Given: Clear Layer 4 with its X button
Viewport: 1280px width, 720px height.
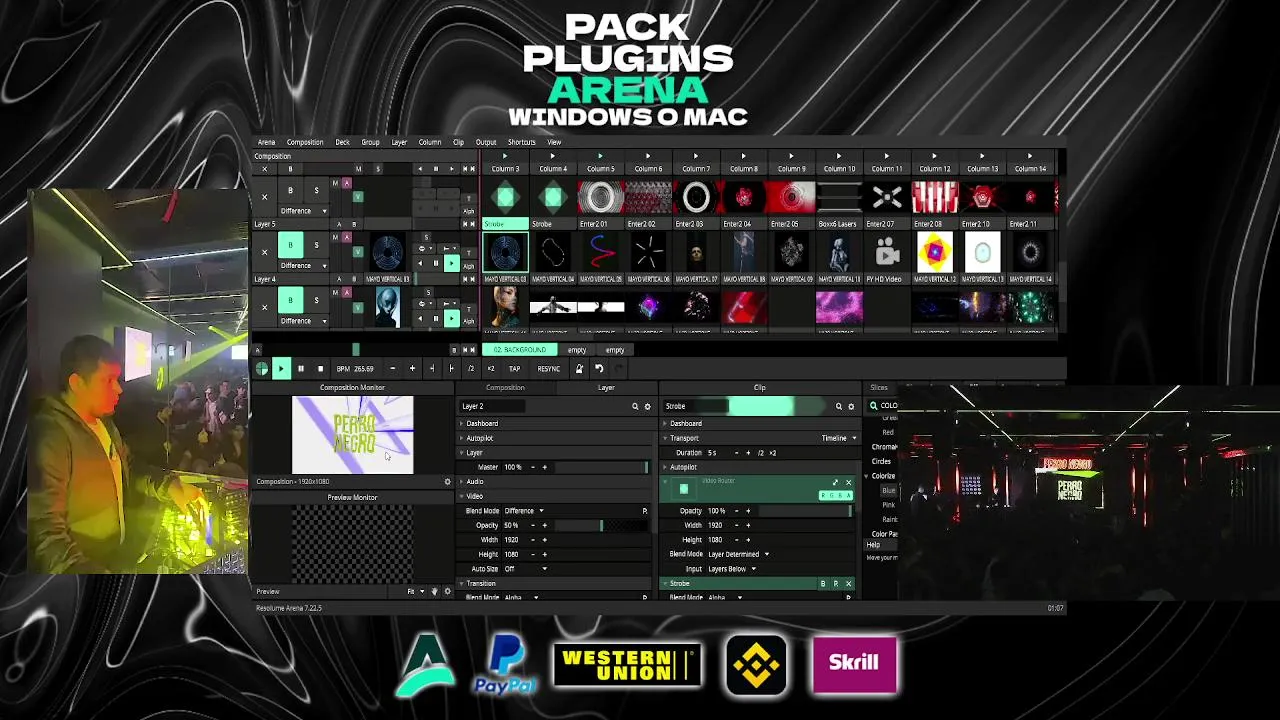Looking at the screenshot, I should tap(264, 306).
